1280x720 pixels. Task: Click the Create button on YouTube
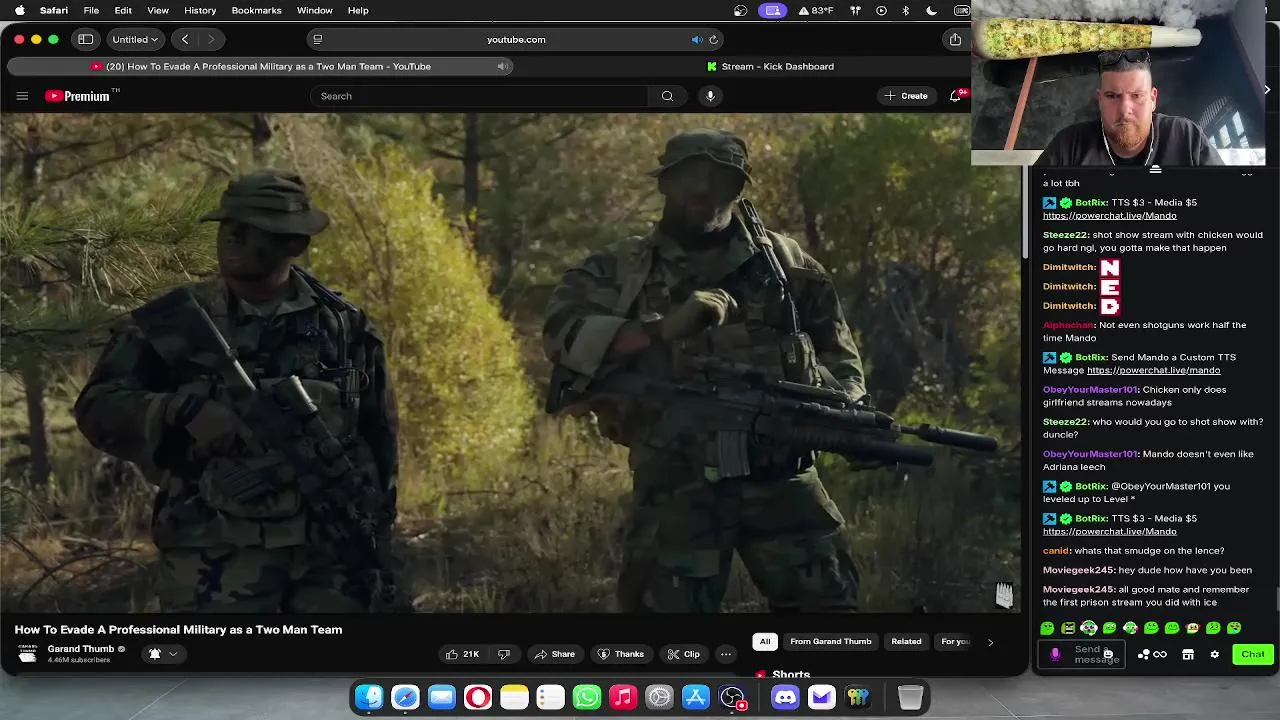point(906,96)
